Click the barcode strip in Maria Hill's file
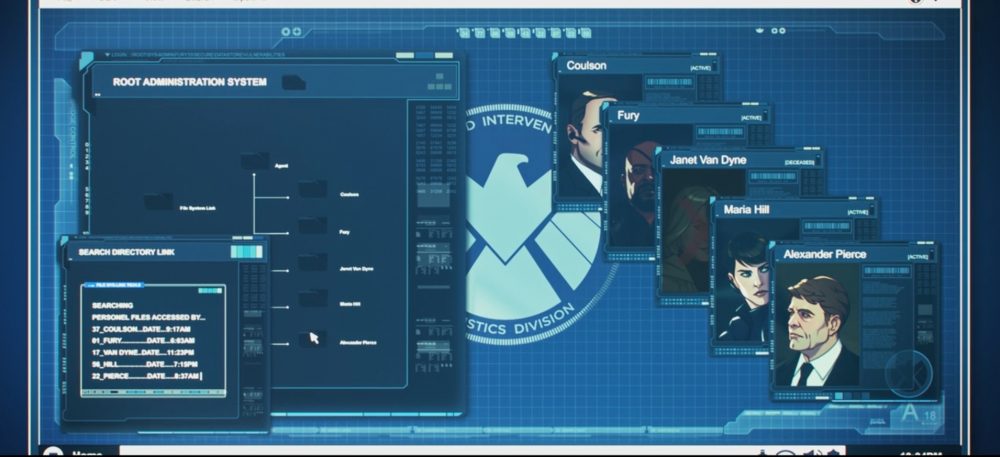Image resolution: width=1000 pixels, height=457 pixels. (827, 226)
